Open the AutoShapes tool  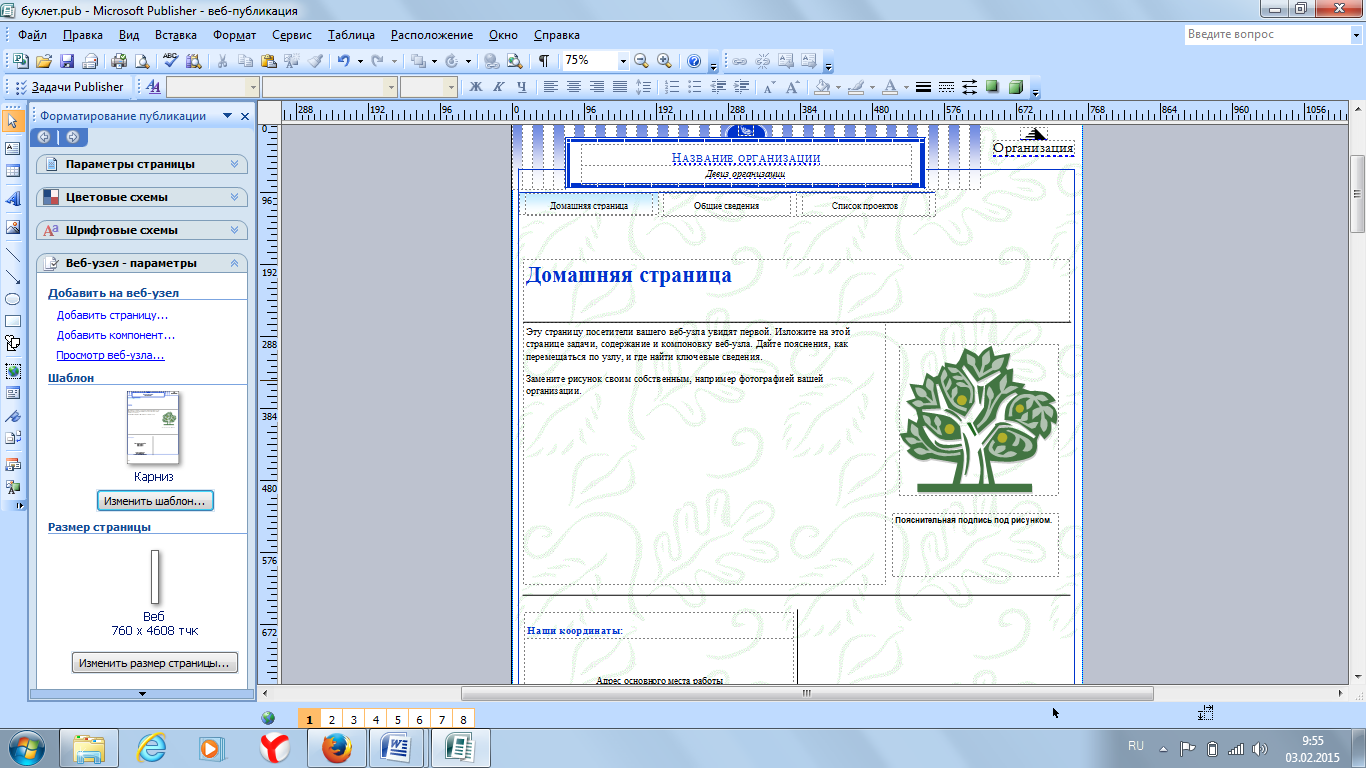click(13, 343)
